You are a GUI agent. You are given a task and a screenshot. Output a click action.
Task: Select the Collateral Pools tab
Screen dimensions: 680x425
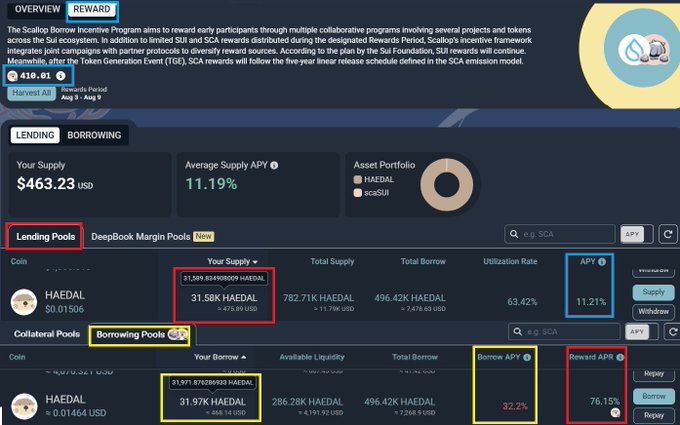click(47, 334)
